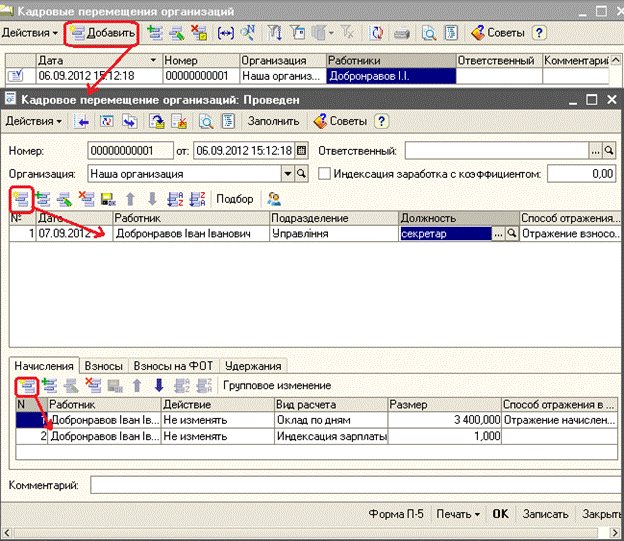Click the magnifier next to Организация field
This screenshot has height=541, width=624.
[x=302, y=174]
